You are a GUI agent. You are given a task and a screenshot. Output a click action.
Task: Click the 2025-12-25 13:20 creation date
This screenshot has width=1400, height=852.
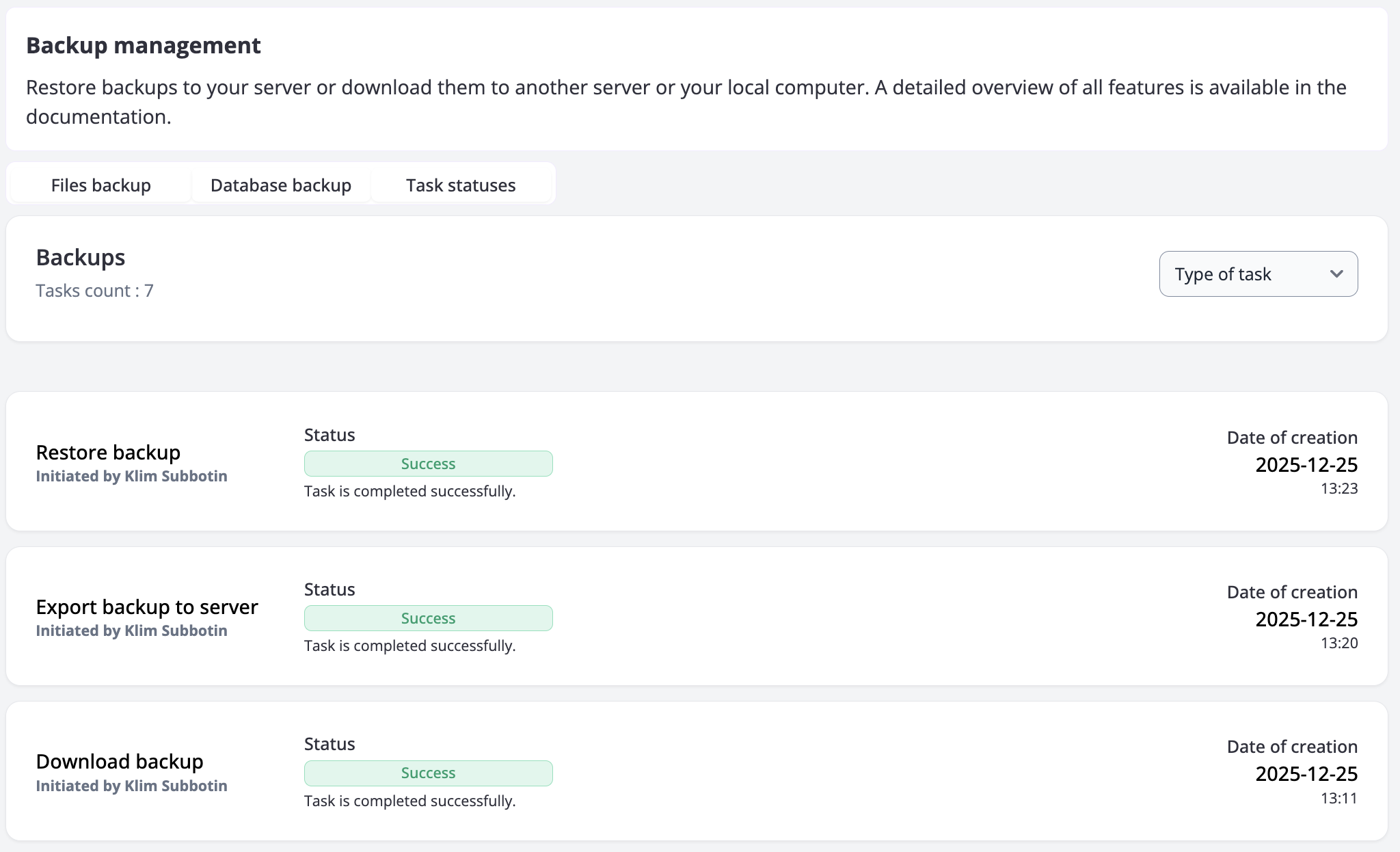coord(1306,620)
